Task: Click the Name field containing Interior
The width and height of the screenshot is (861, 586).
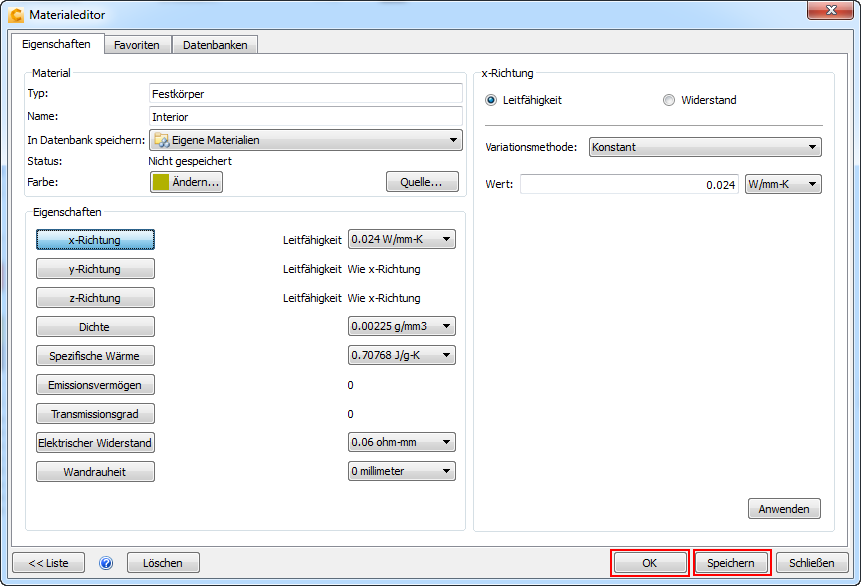Action: tap(306, 117)
